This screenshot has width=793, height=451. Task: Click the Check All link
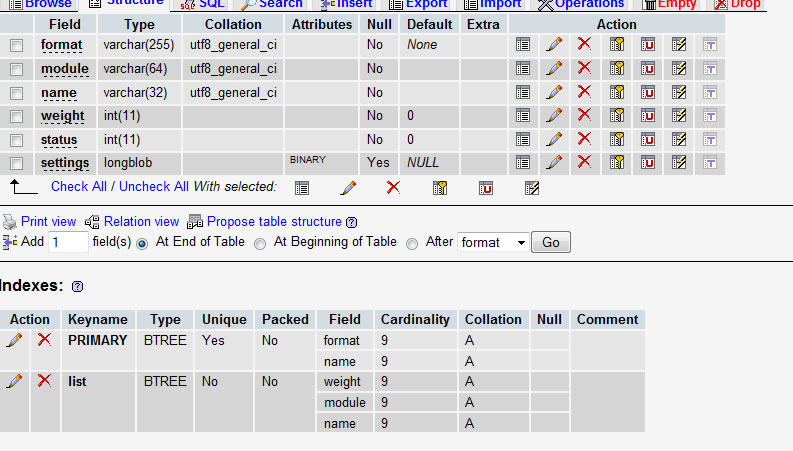click(78, 187)
